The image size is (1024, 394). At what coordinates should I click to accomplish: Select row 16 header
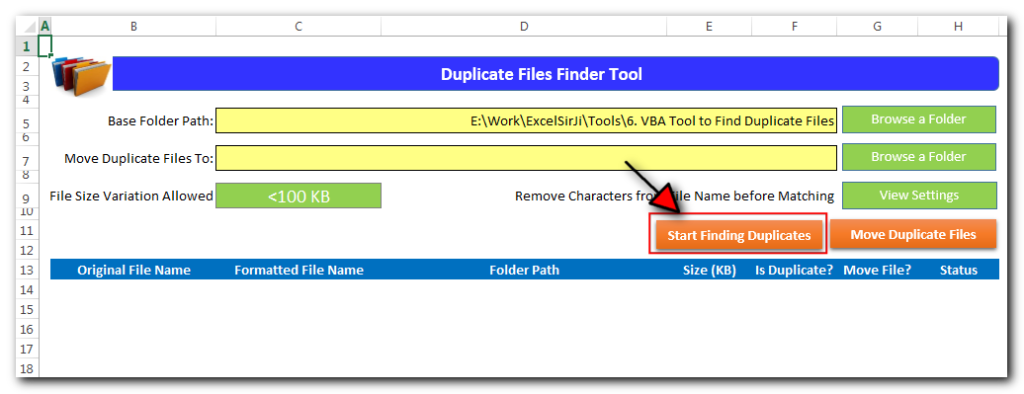pyautogui.click(x=27, y=329)
